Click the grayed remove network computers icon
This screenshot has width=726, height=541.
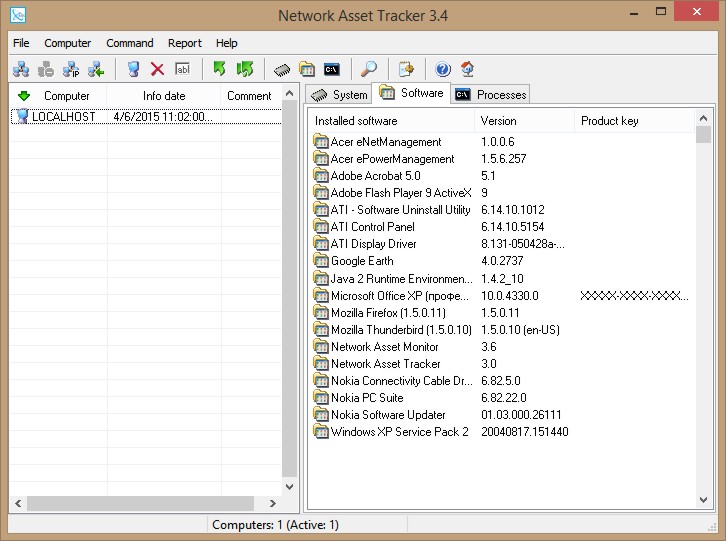[x=46, y=69]
